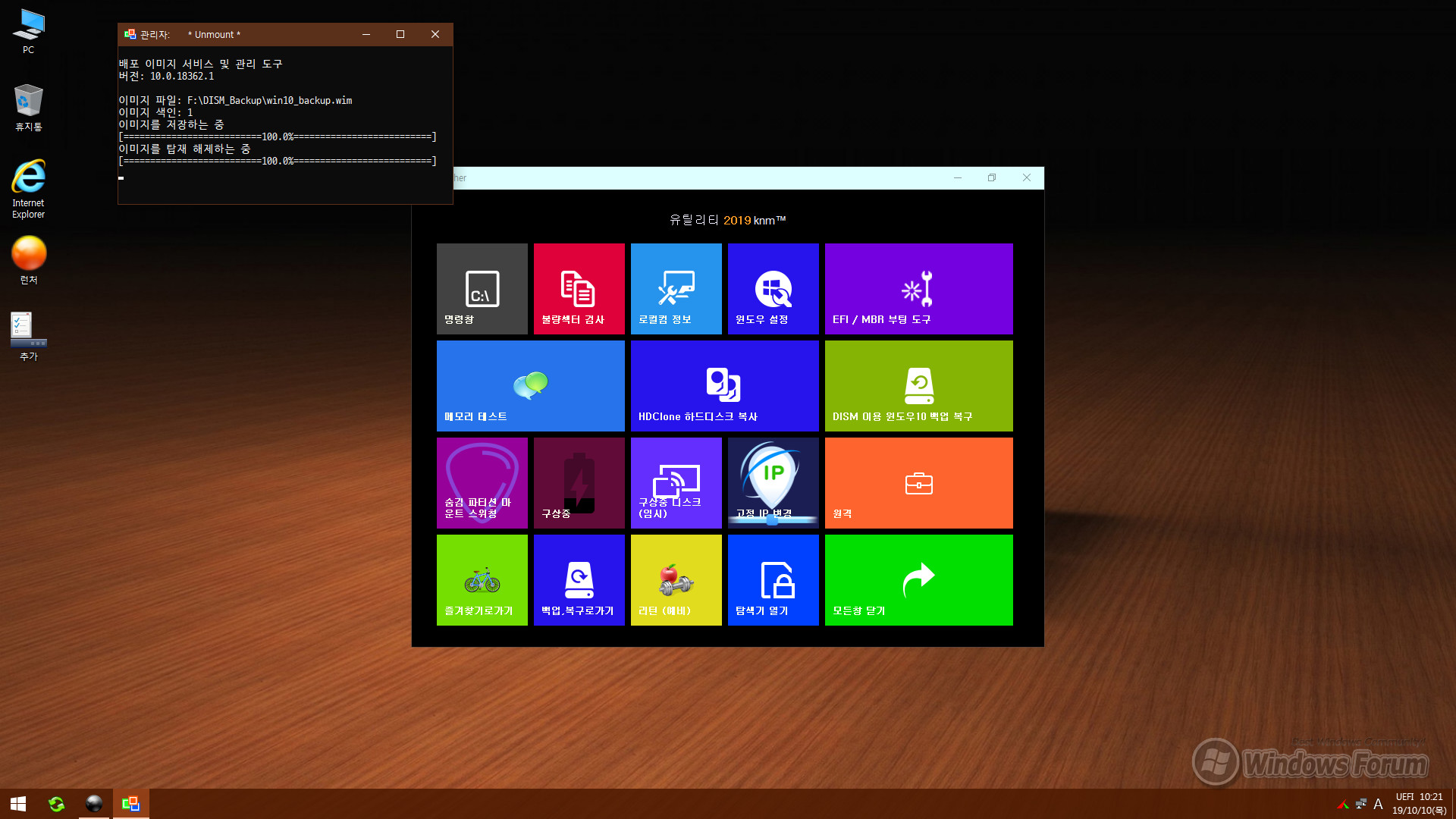Click UEFI label in system tray
This screenshot has width=1456, height=819.
tap(1404, 797)
